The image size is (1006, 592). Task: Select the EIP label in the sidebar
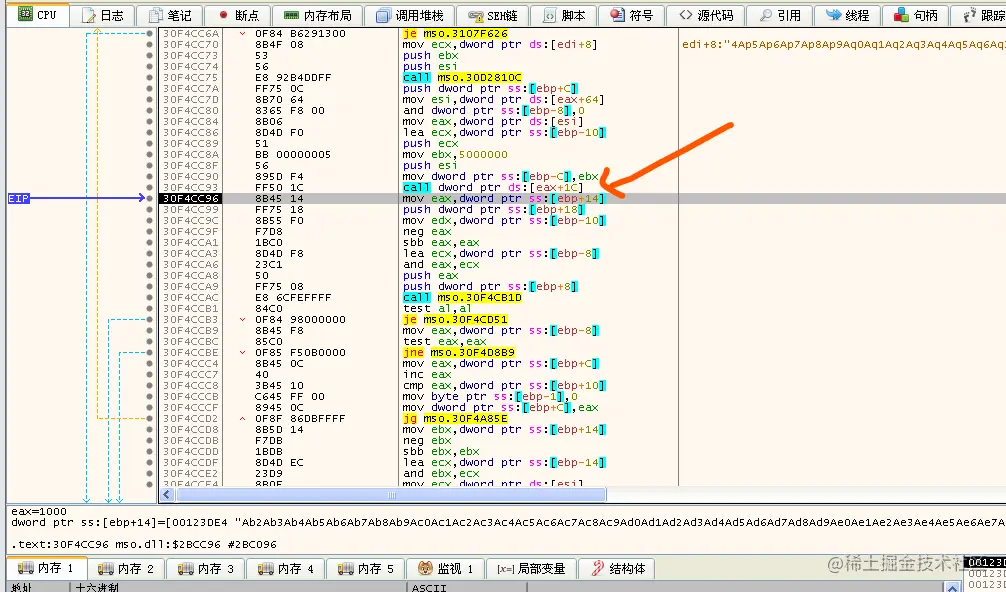coord(19,198)
